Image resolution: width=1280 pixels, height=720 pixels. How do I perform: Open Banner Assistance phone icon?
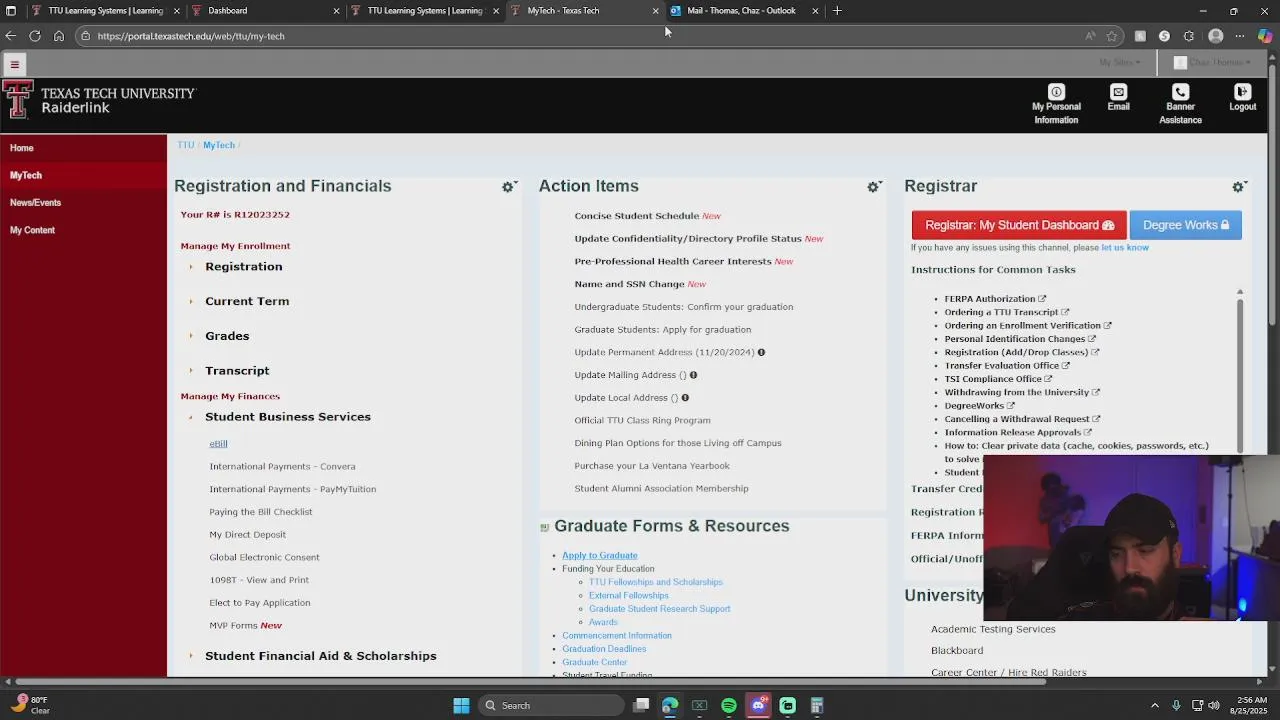1180,92
